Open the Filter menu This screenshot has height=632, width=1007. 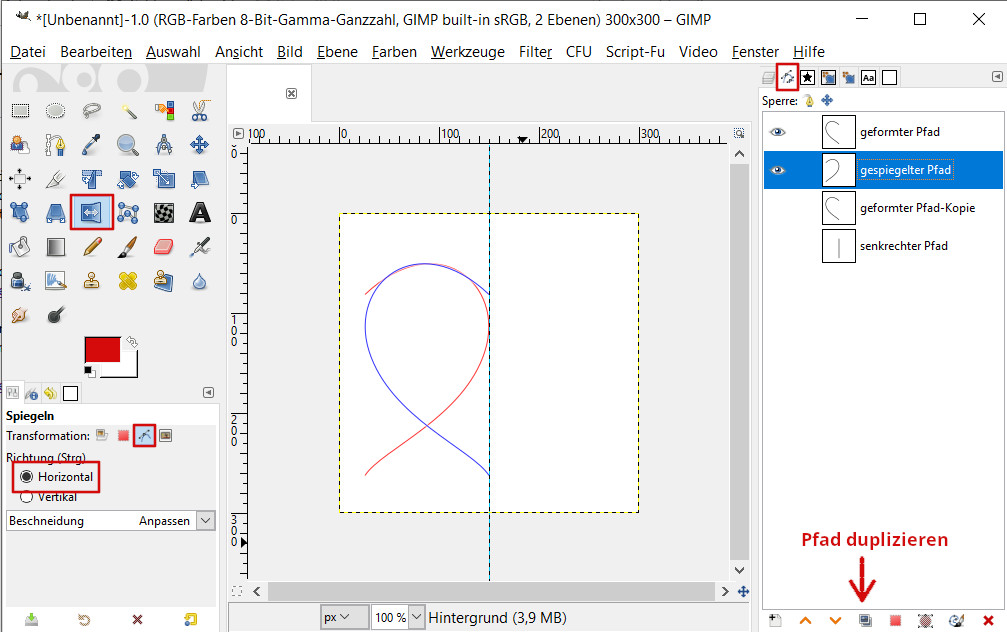click(535, 52)
